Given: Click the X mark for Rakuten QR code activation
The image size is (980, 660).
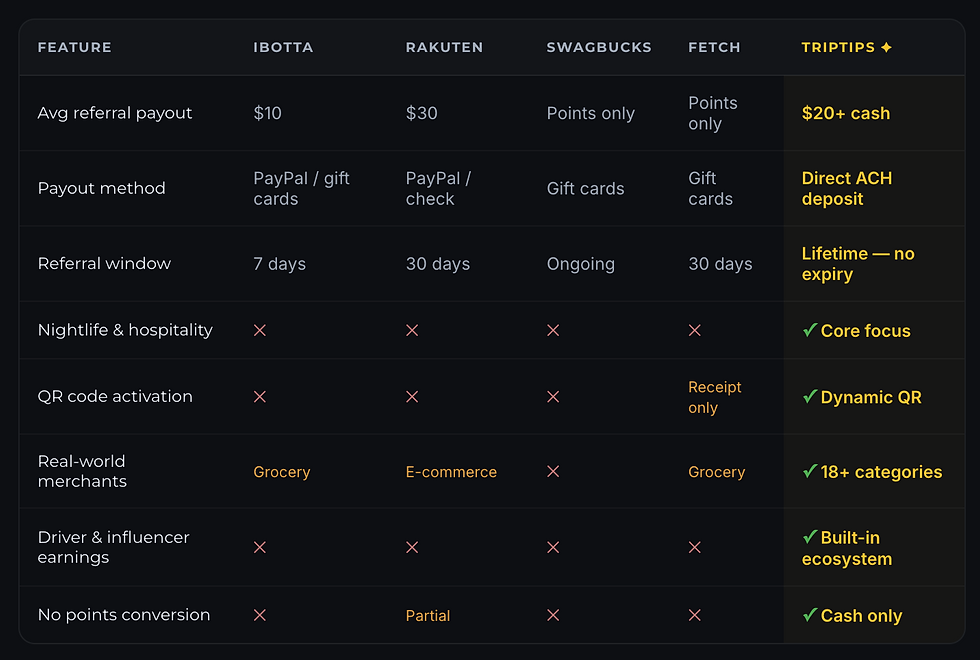Looking at the screenshot, I should pos(412,396).
